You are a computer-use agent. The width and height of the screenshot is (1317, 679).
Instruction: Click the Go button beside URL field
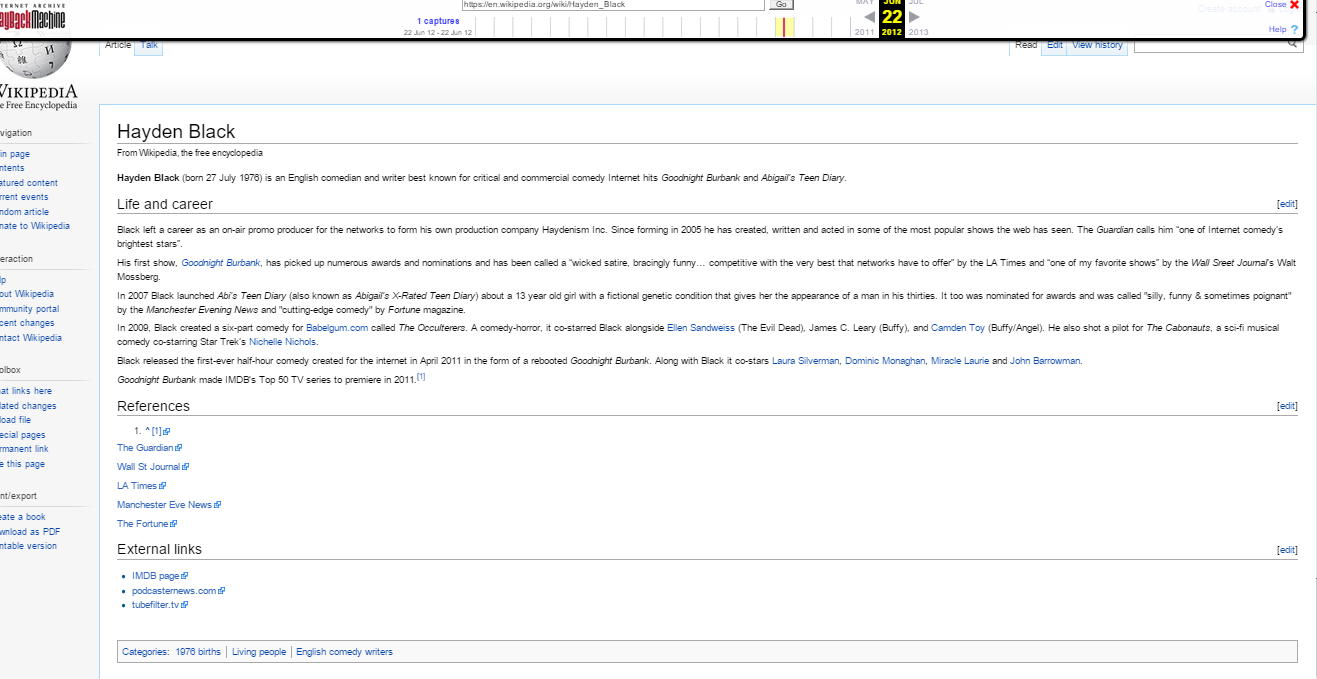click(x=782, y=5)
